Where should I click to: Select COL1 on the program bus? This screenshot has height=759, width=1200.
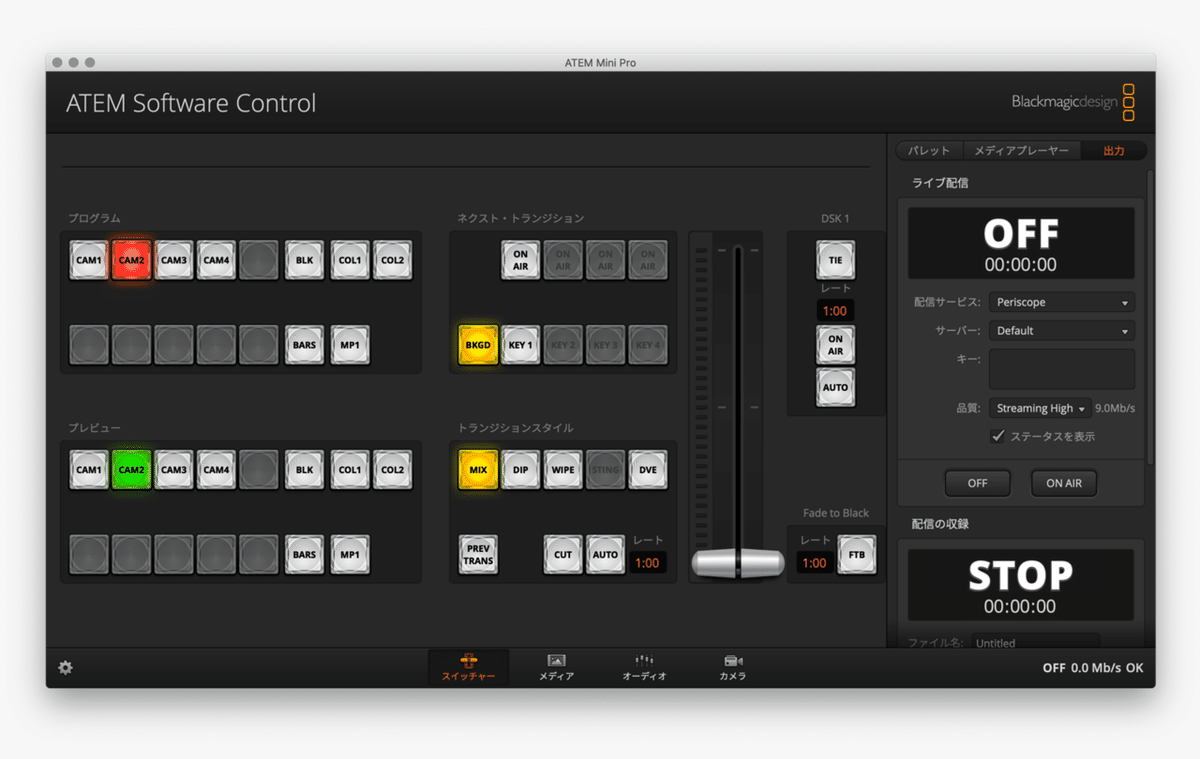point(349,260)
